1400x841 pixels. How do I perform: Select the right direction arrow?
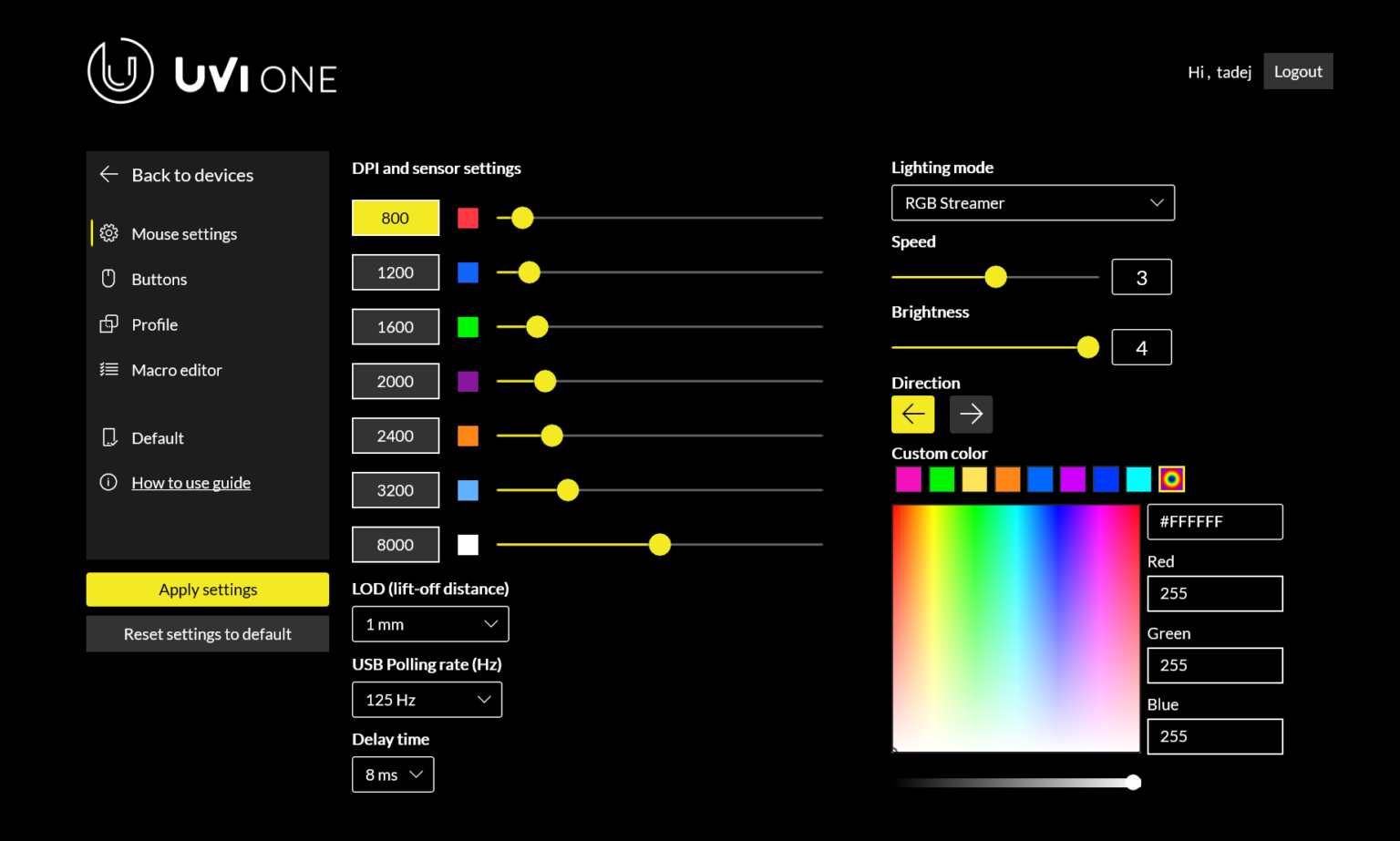[971, 414]
